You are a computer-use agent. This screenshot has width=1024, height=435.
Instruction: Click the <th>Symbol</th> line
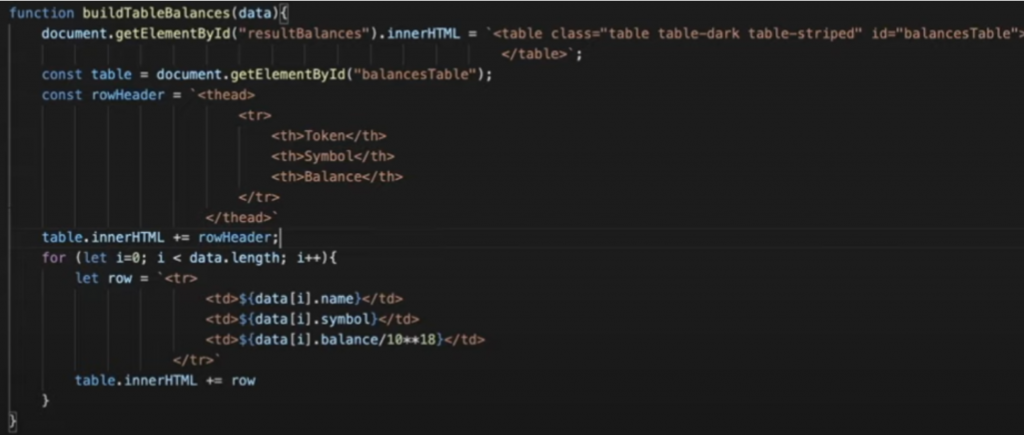[332, 156]
